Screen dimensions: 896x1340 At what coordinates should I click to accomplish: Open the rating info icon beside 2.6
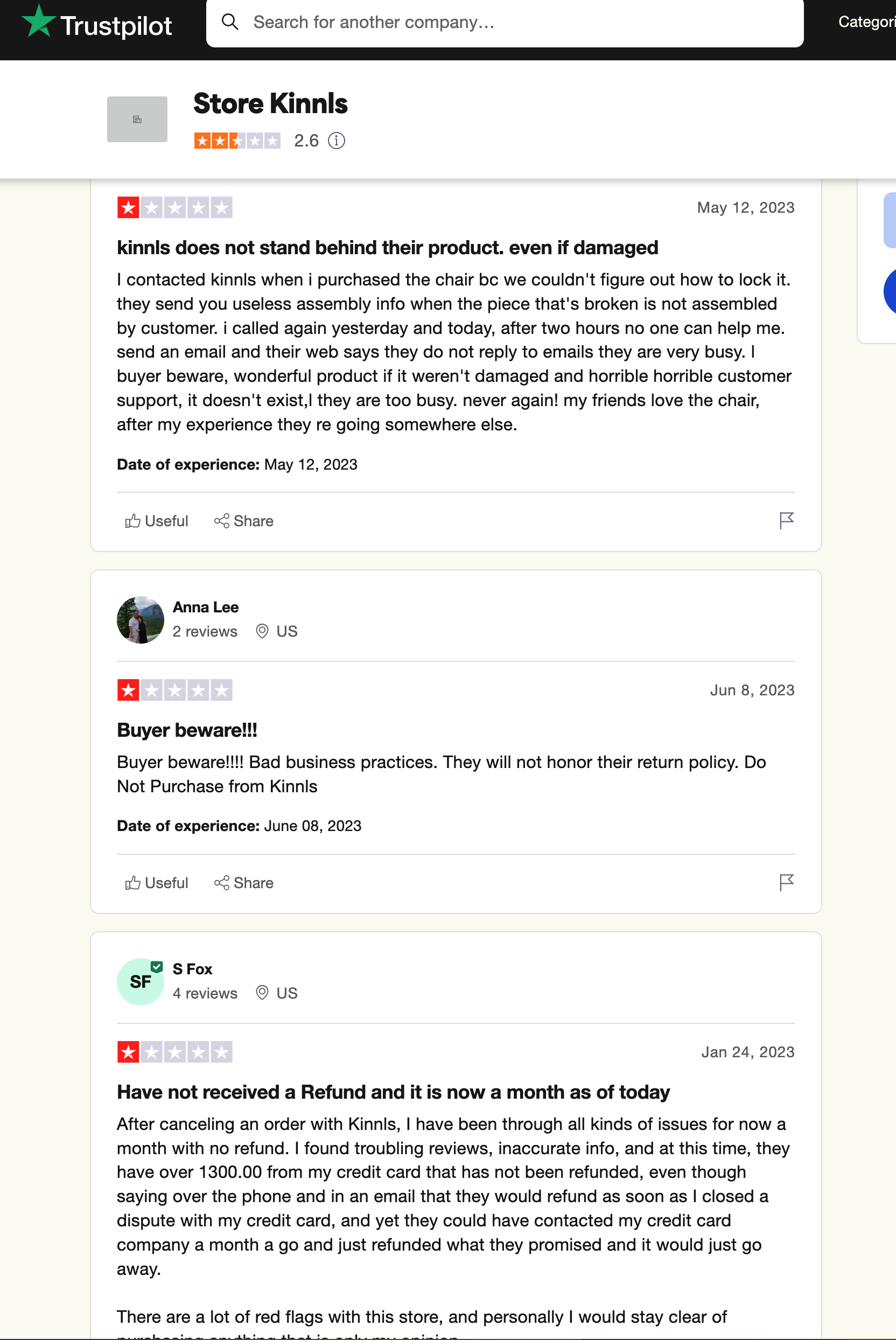pyautogui.click(x=337, y=141)
